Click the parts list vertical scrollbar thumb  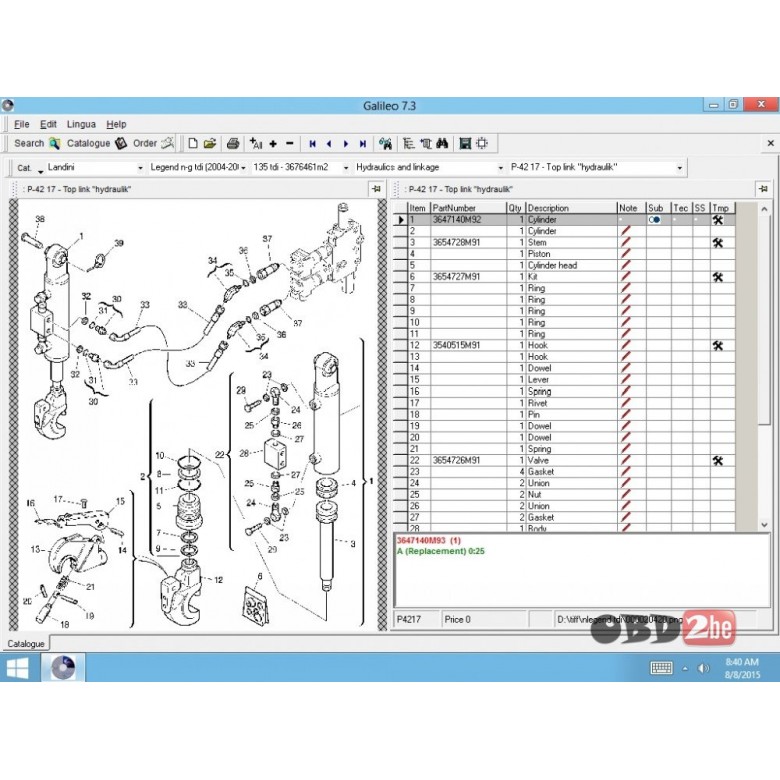[764, 318]
